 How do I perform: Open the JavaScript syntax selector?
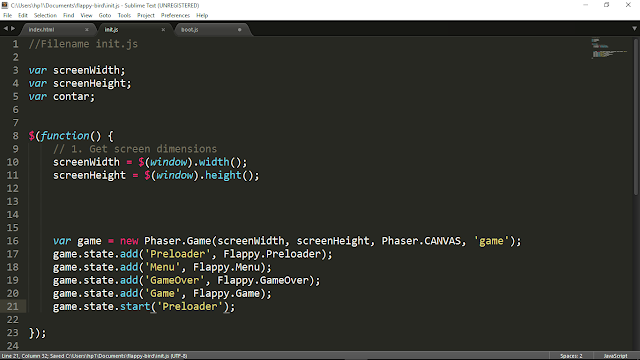click(x=615, y=356)
